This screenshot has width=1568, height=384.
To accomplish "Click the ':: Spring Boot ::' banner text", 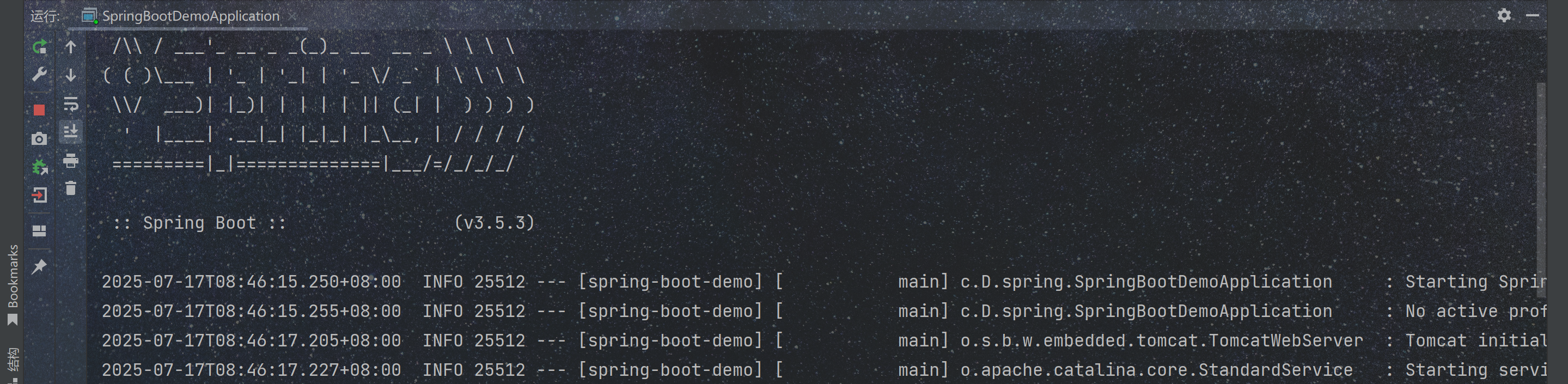I will click(x=200, y=223).
